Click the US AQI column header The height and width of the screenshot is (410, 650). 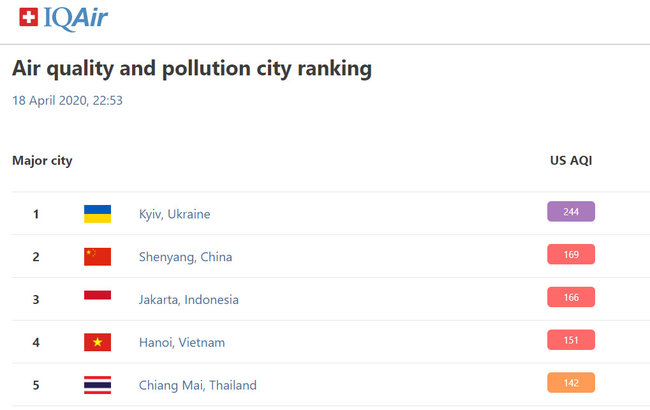pos(571,160)
